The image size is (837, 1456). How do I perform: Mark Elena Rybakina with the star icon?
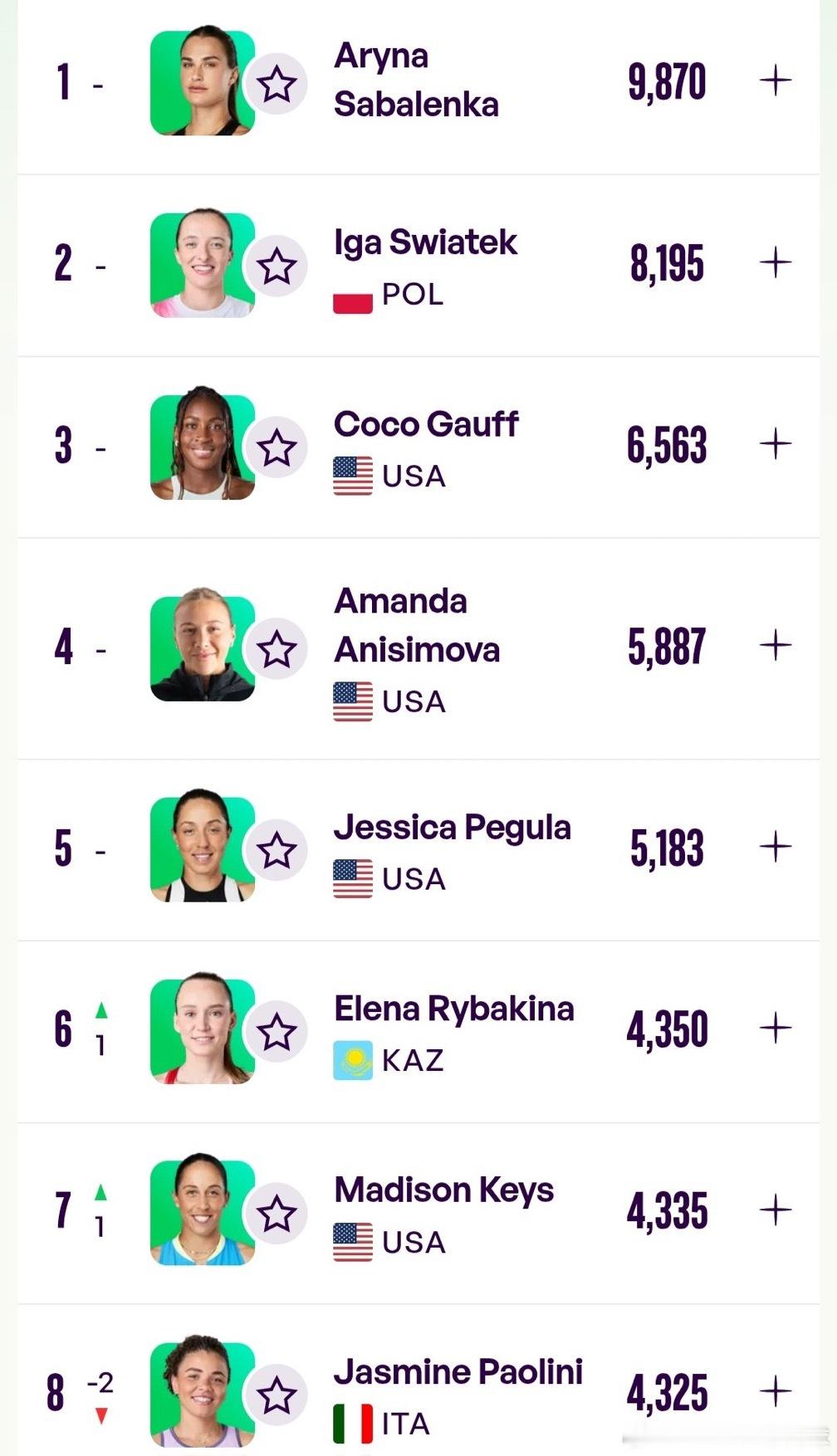click(x=277, y=1033)
